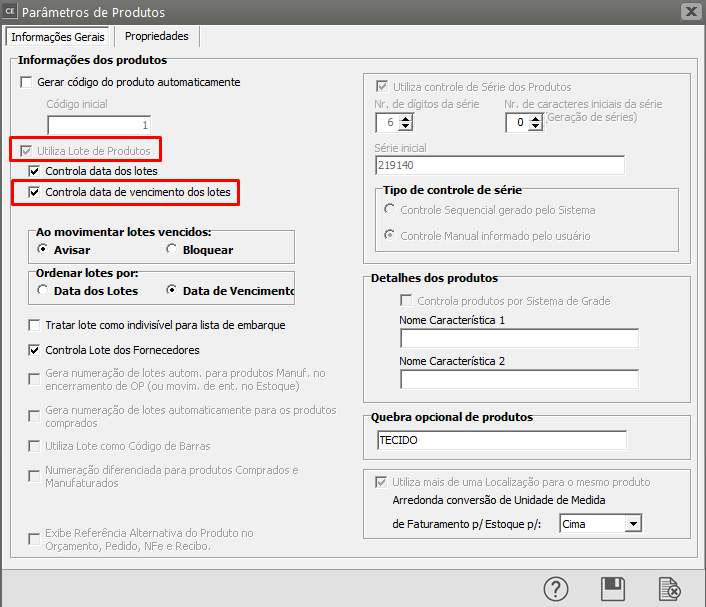Choose Data dos Lotes ordering option
The width and height of the screenshot is (706, 607).
pyautogui.click(x=43, y=290)
